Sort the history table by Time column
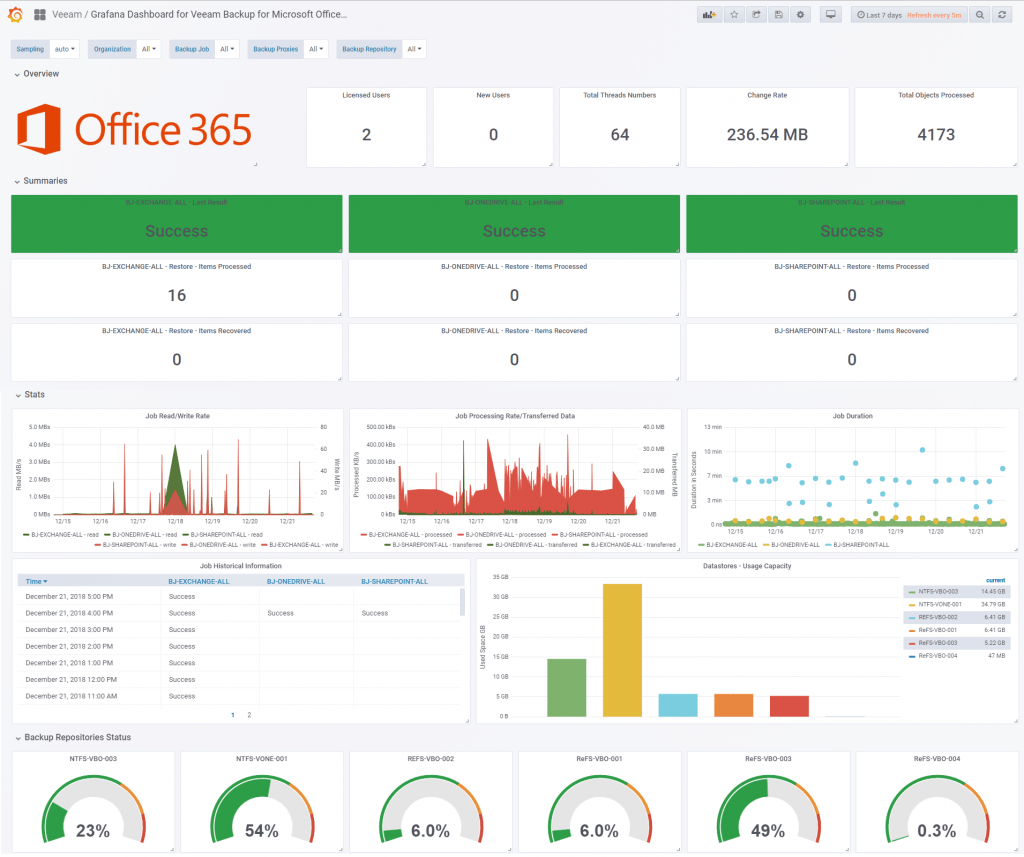 pos(36,581)
